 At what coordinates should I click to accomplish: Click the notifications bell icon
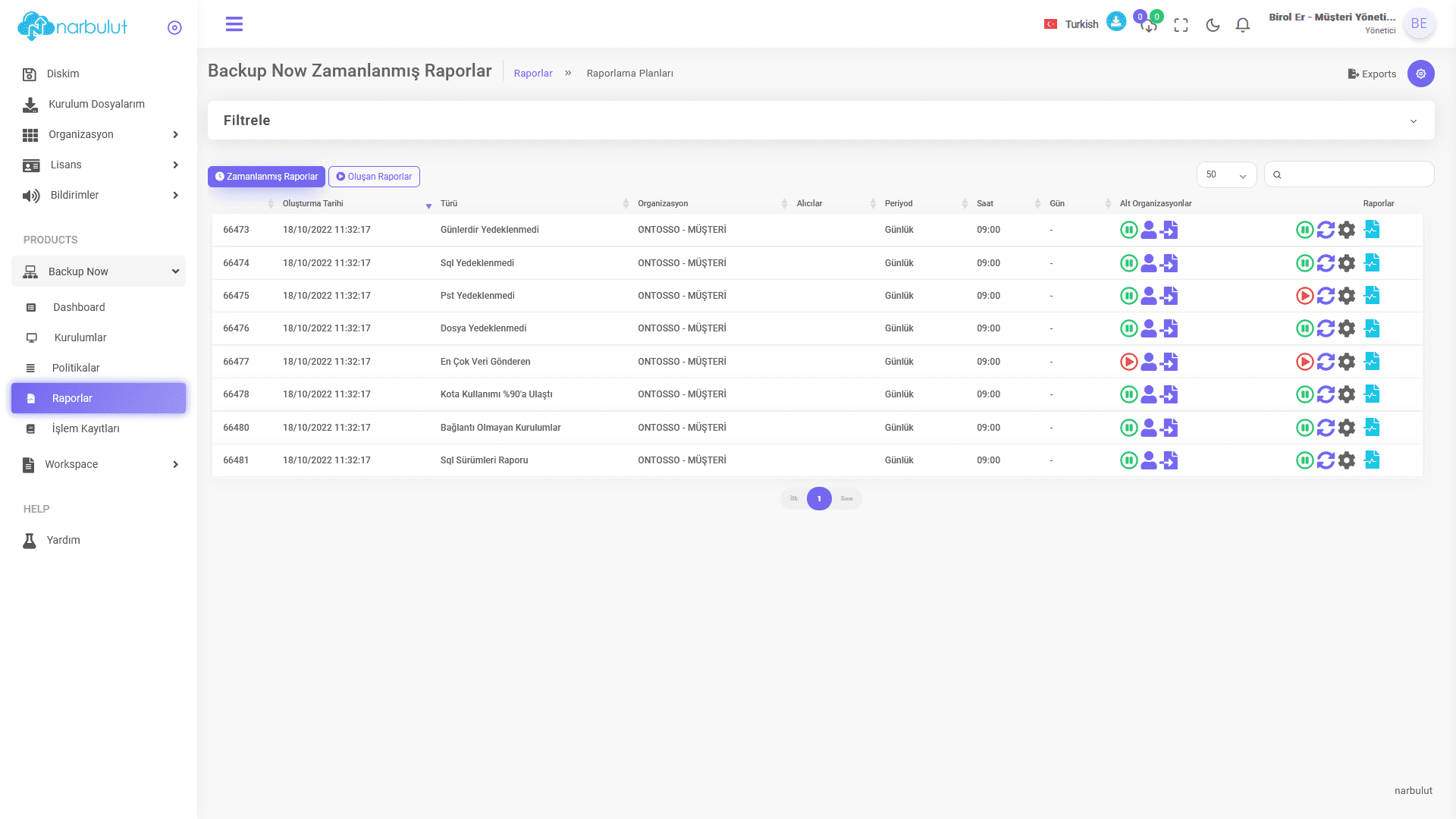(x=1242, y=25)
